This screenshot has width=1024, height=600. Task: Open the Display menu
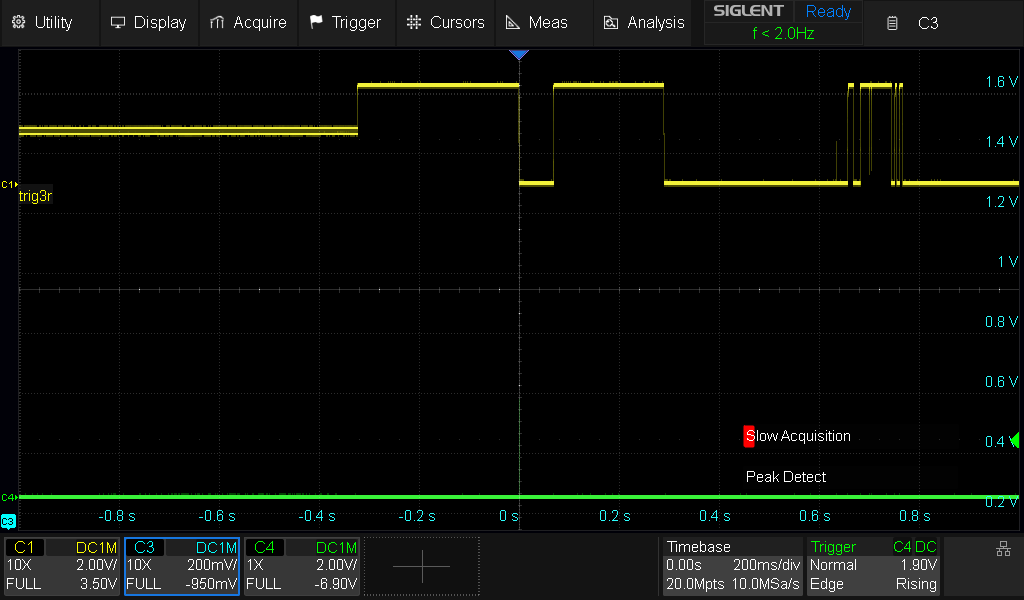[x=149, y=22]
